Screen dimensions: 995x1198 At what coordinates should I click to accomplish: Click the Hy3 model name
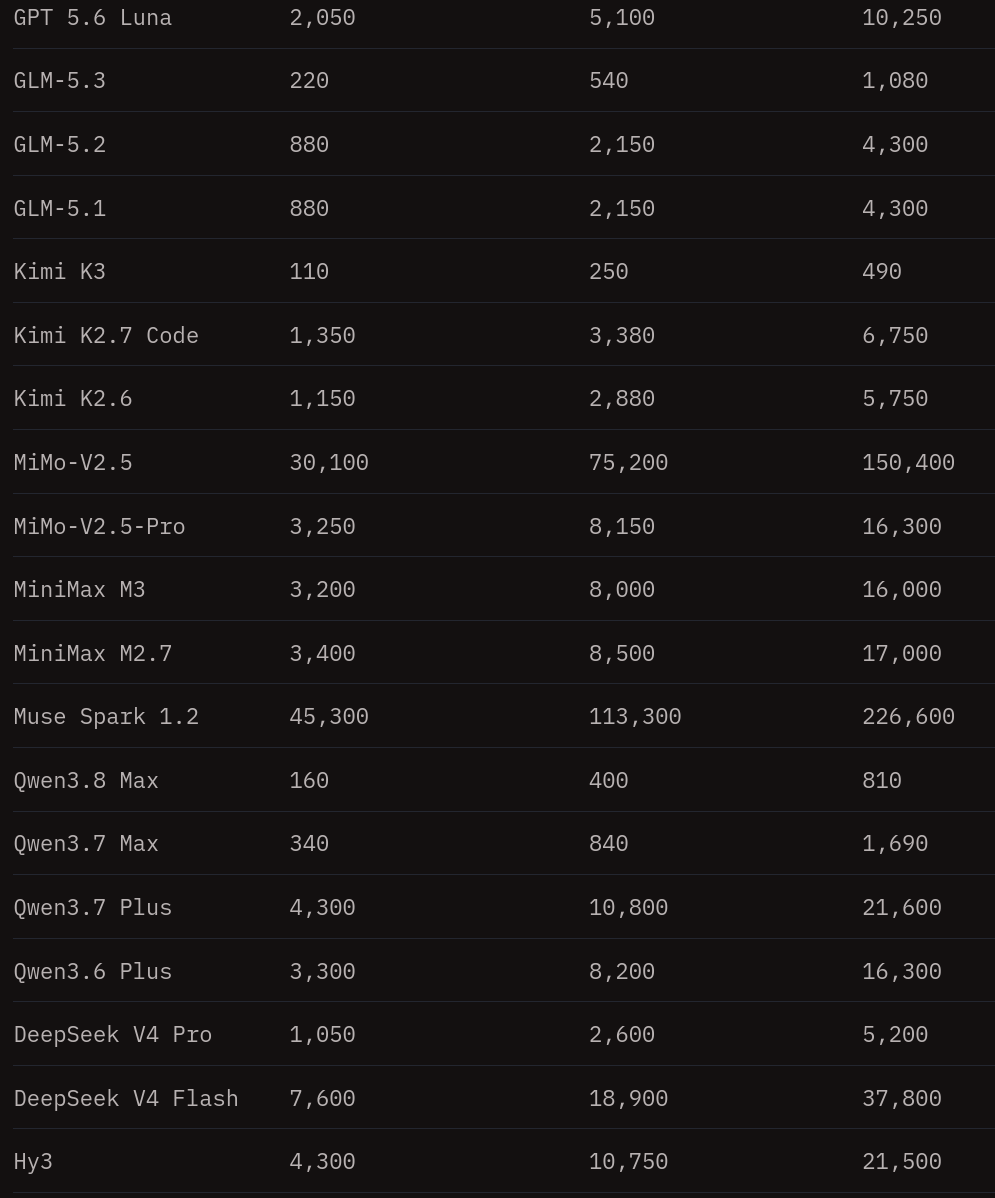pos(33,1162)
